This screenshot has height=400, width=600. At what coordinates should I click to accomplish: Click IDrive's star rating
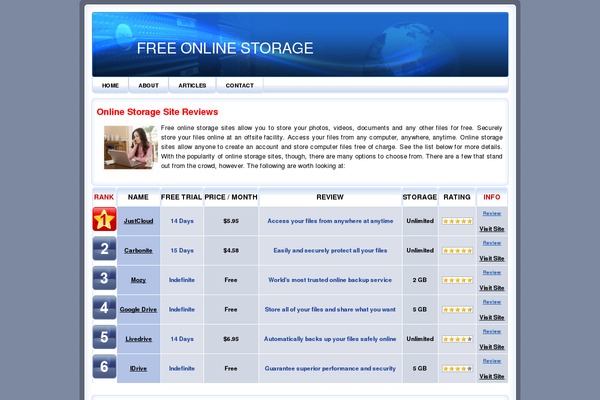(x=457, y=369)
